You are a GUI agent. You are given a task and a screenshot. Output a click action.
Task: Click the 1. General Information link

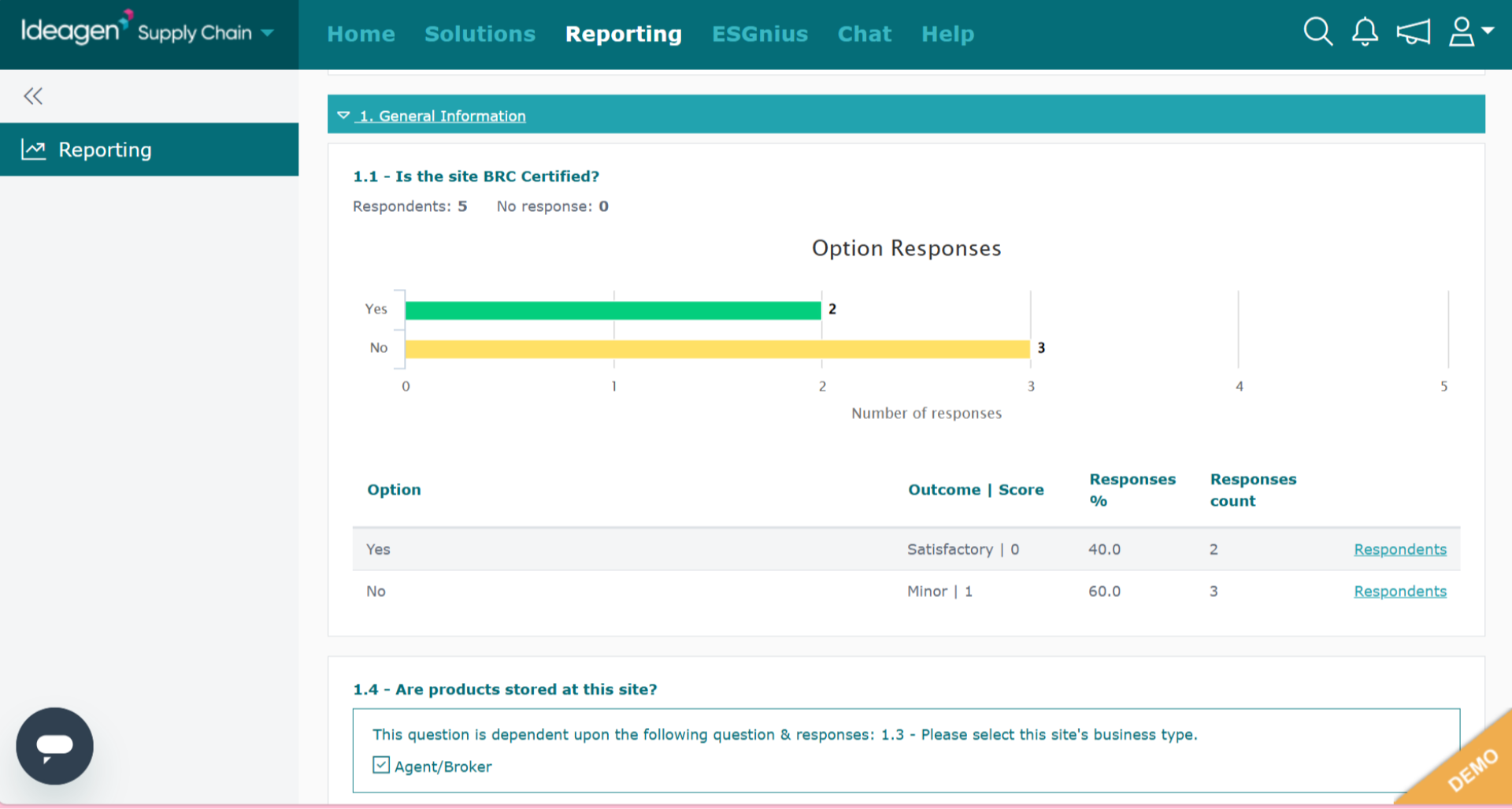tap(443, 116)
